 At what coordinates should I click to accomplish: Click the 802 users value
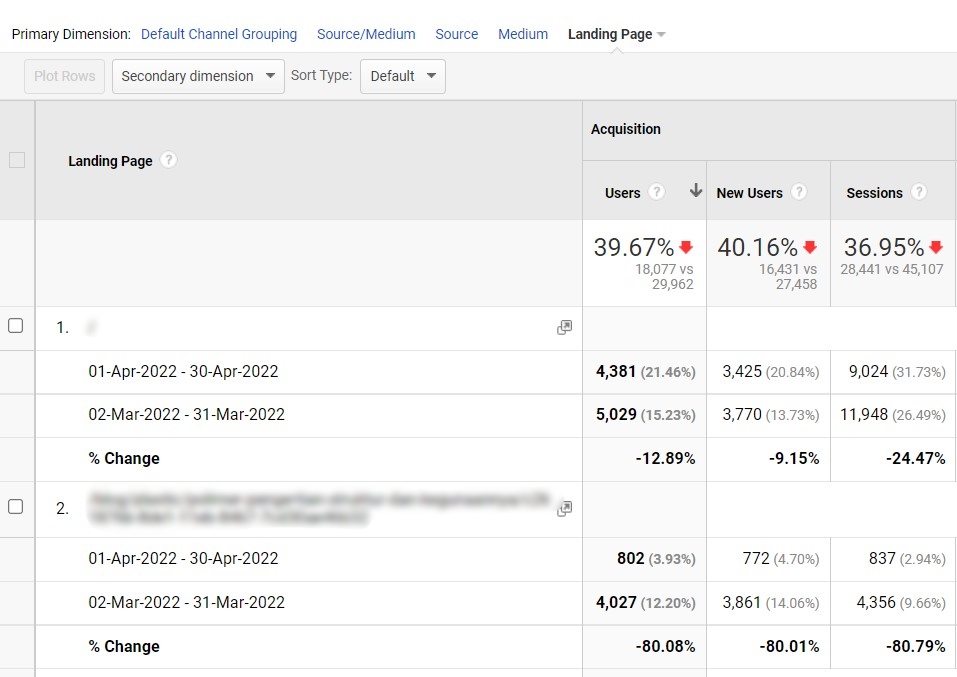click(630, 559)
